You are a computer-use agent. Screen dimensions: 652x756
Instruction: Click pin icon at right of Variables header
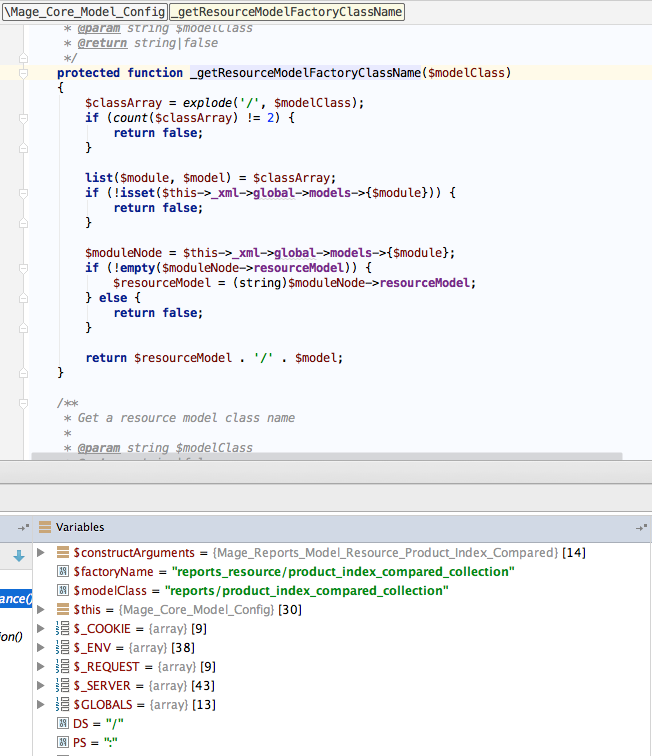coord(641,527)
